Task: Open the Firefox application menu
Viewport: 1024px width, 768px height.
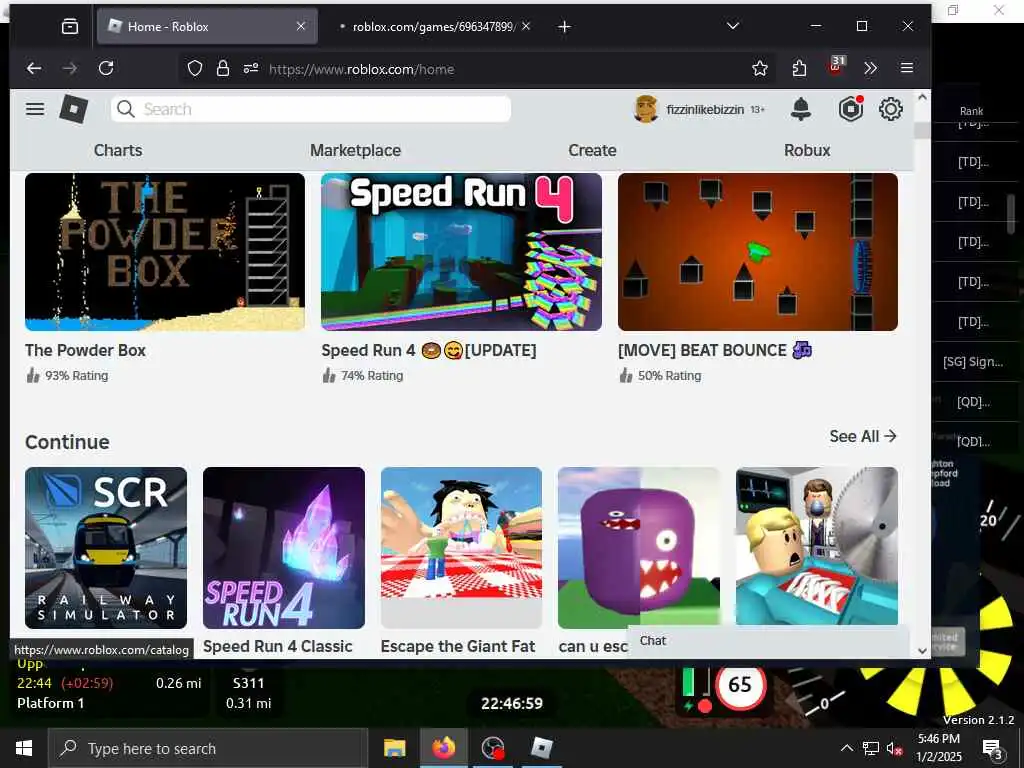Action: pos(906,68)
